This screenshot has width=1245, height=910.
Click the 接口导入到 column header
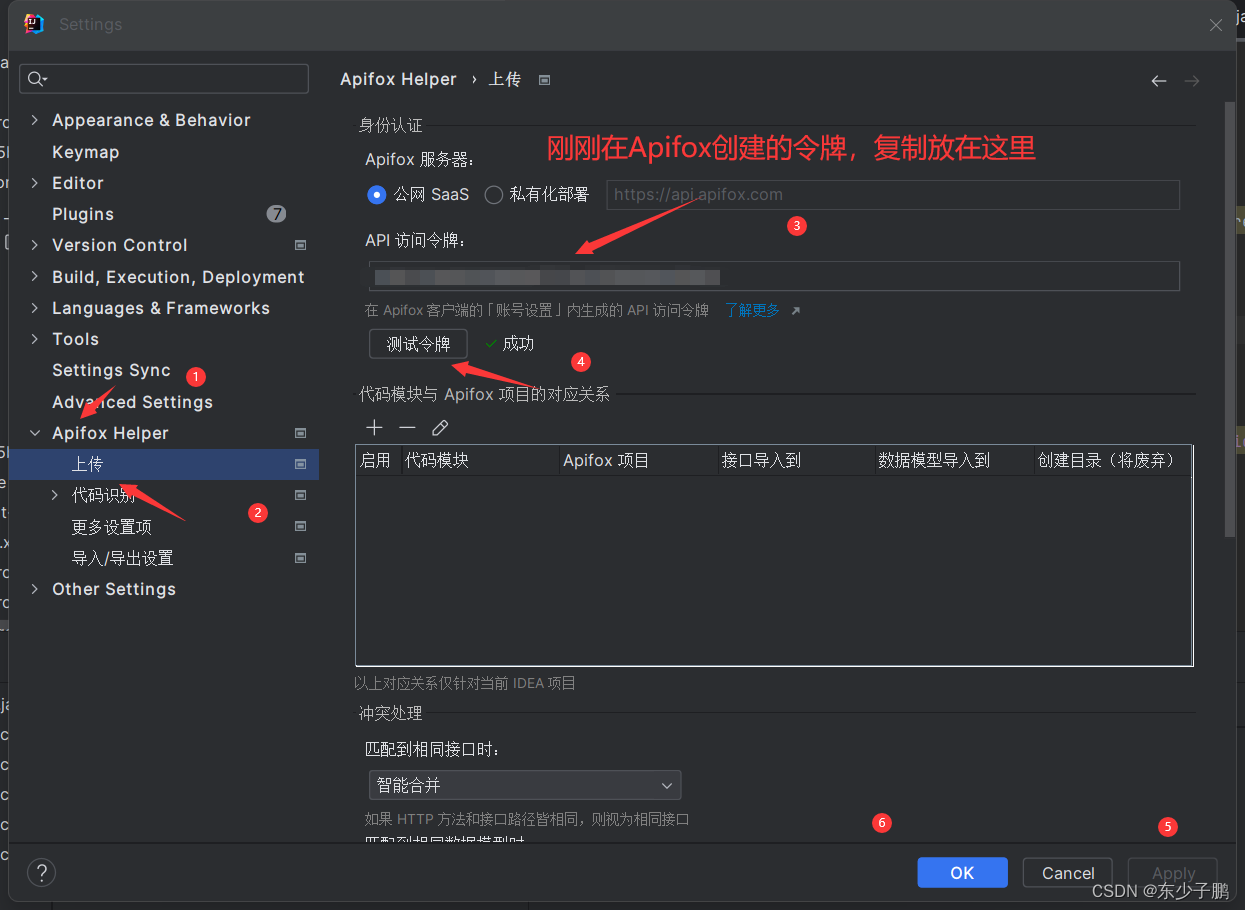[796, 460]
